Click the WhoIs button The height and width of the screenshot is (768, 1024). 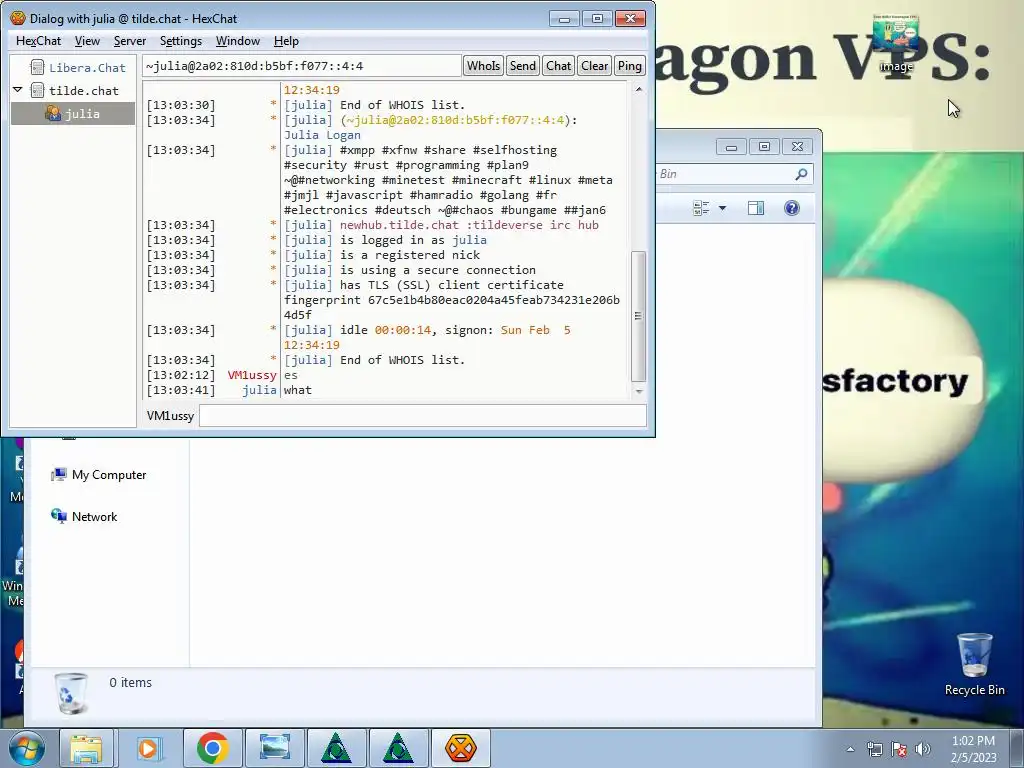pos(483,66)
